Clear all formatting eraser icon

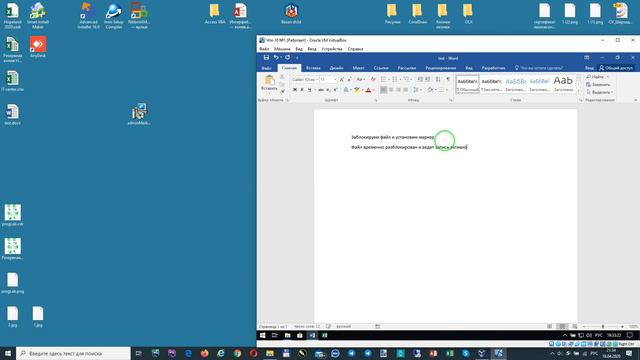(x=373, y=79)
